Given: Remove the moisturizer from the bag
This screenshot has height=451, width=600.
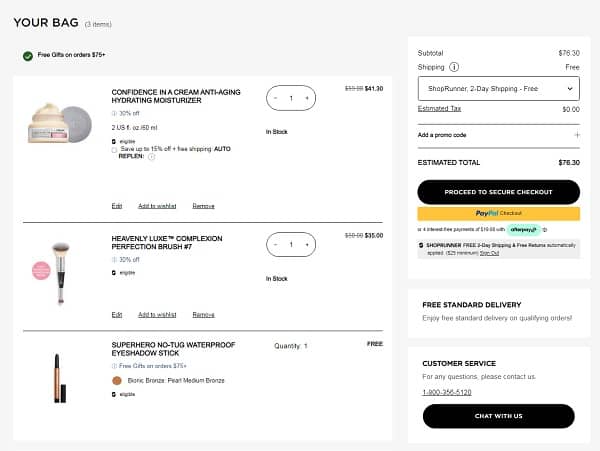Looking at the screenshot, I should pos(203,206).
